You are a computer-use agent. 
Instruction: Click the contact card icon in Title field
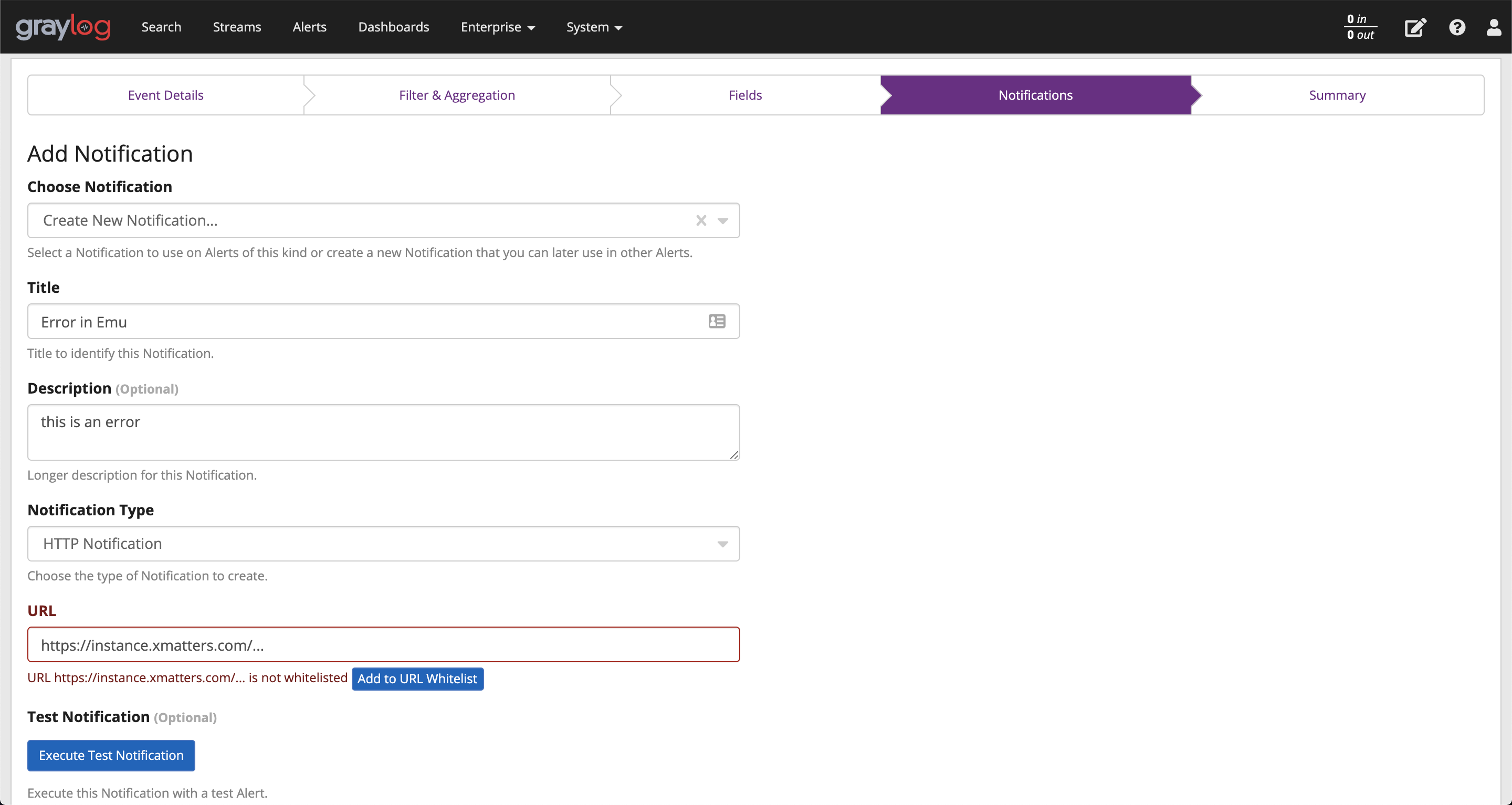click(717, 322)
